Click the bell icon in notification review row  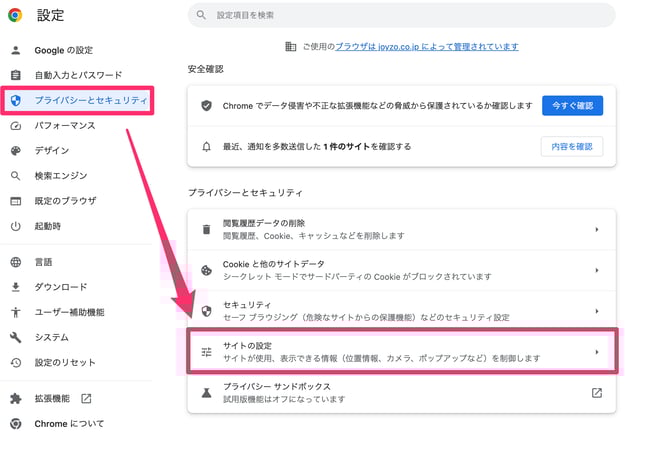(x=206, y=147)
